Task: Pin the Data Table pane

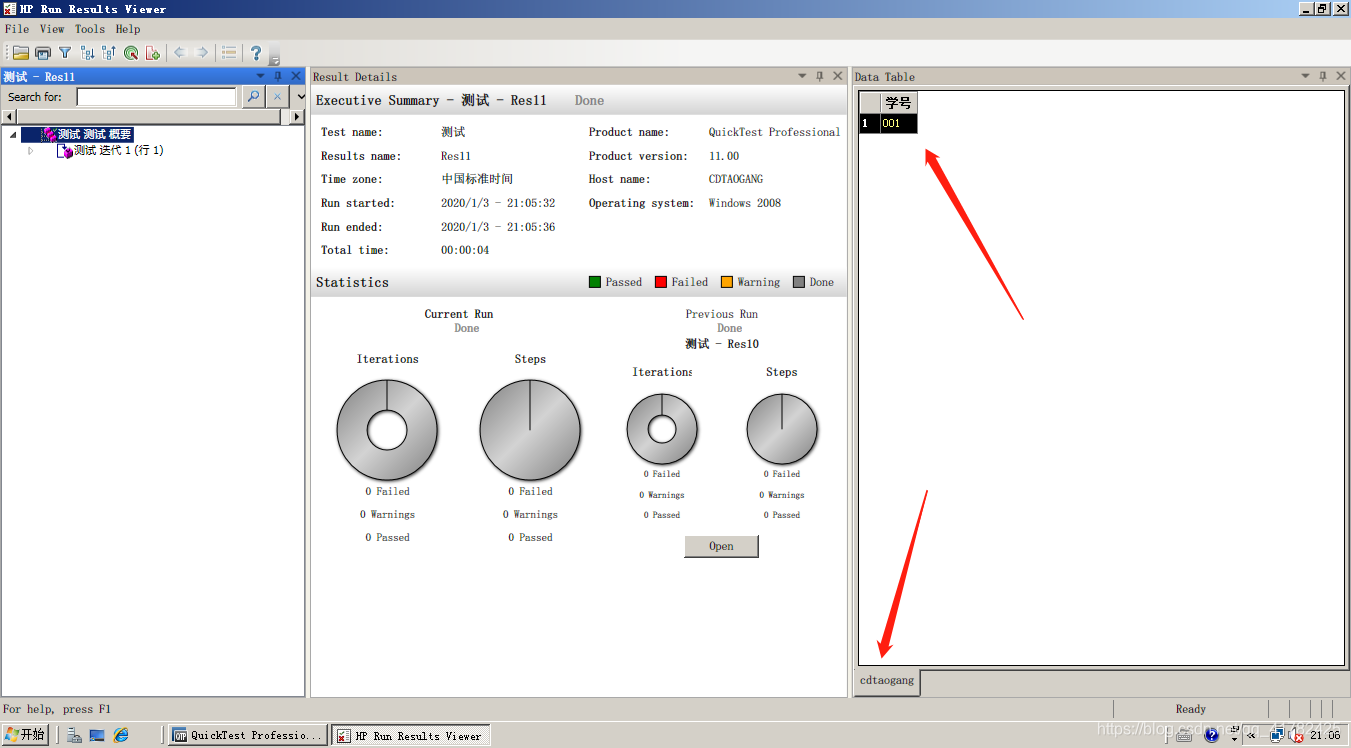Action: (x=1323, y=76)
